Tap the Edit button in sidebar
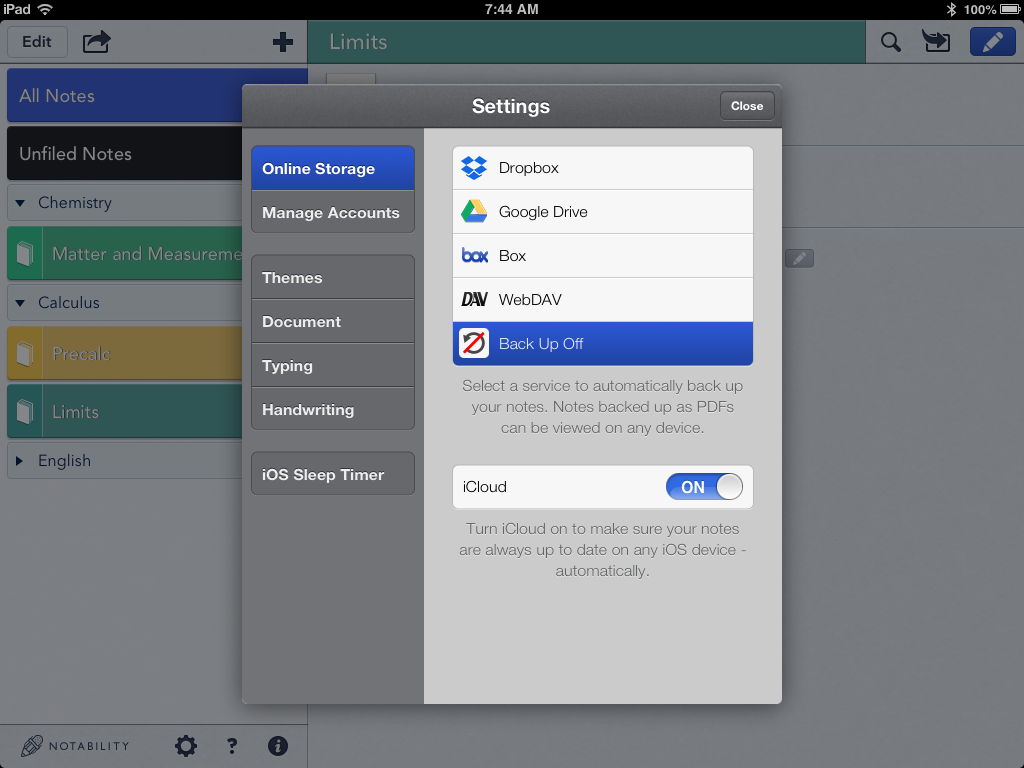1024x768 pixels. point(37,42)
